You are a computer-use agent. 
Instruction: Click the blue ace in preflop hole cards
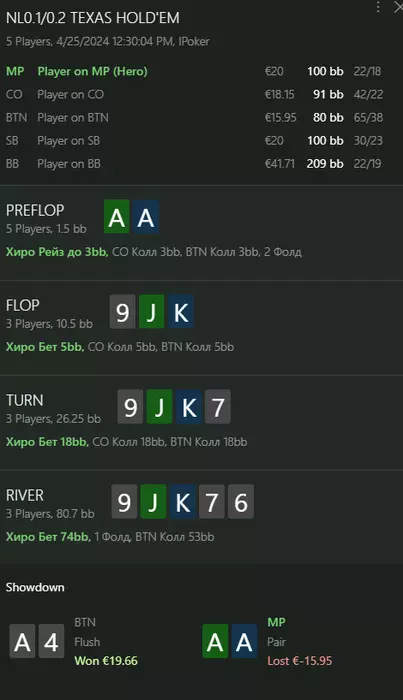tap(146, 217)
